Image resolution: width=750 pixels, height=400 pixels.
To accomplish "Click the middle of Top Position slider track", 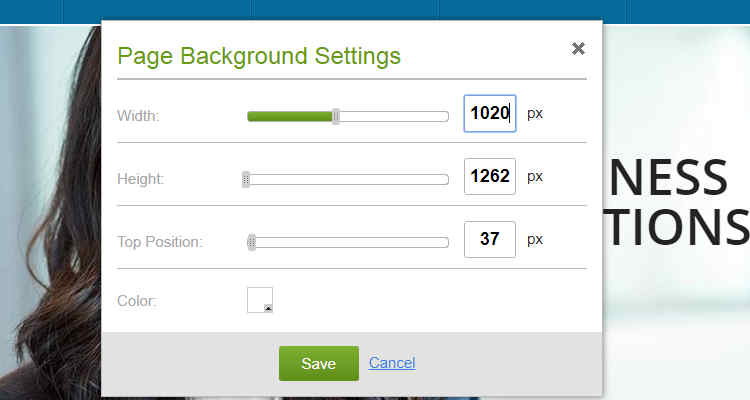I will tap(350, 242).
